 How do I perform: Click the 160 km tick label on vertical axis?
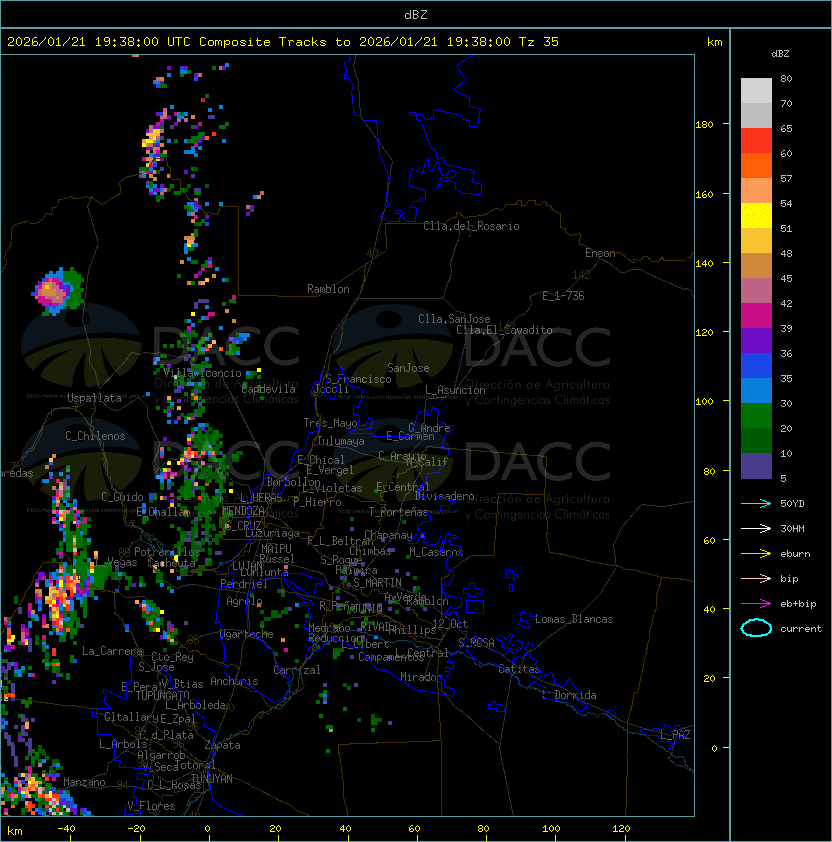[704, 194]
